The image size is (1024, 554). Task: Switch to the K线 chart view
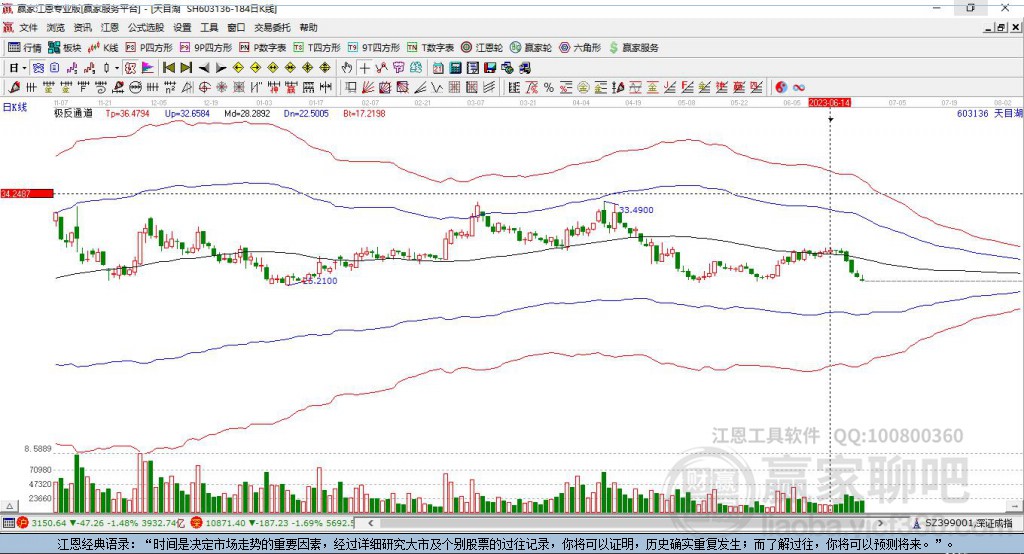tap(103, 48)
